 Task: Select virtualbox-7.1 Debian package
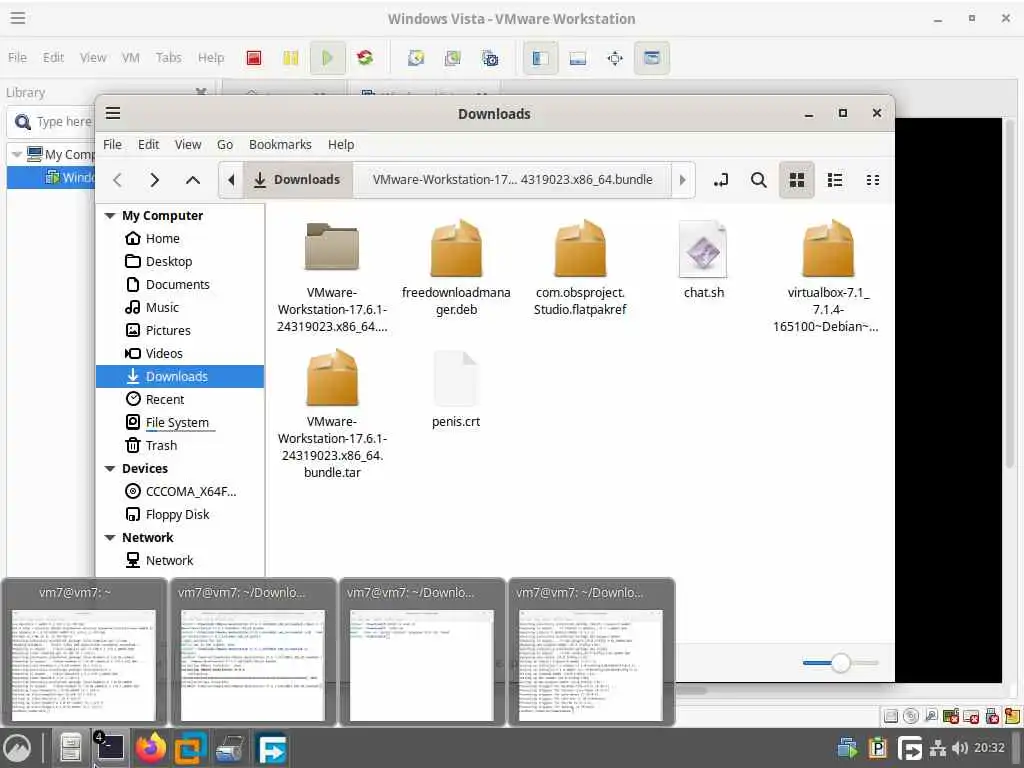(827, 276)
